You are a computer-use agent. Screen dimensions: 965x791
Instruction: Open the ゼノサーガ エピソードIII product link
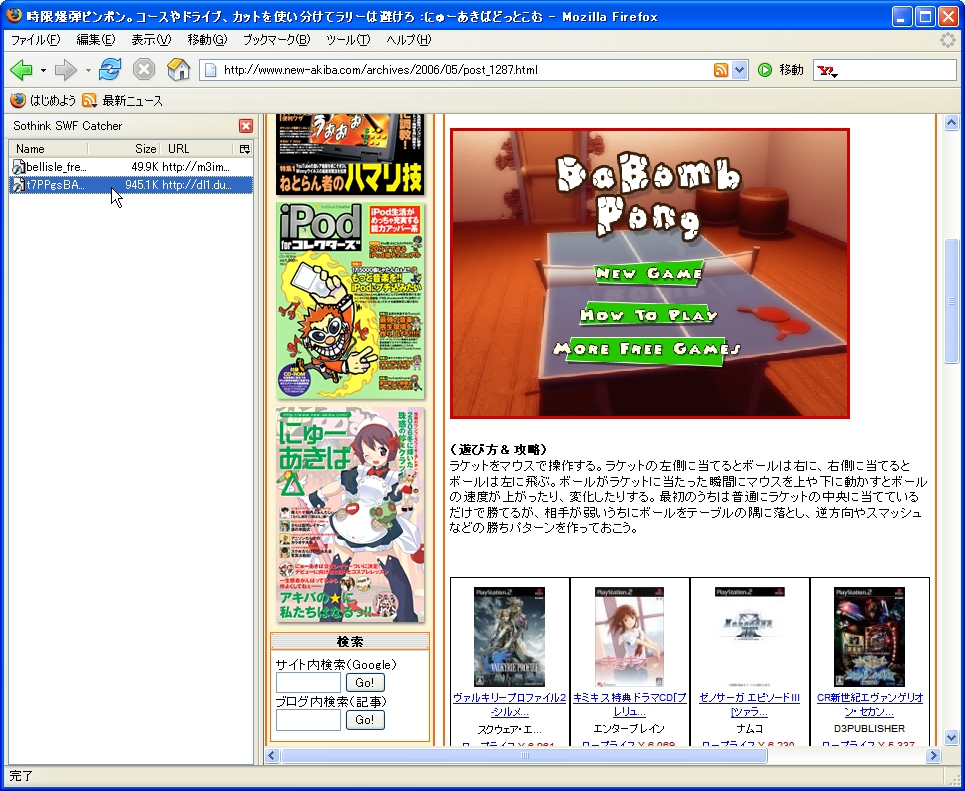(x=750, y=705)
